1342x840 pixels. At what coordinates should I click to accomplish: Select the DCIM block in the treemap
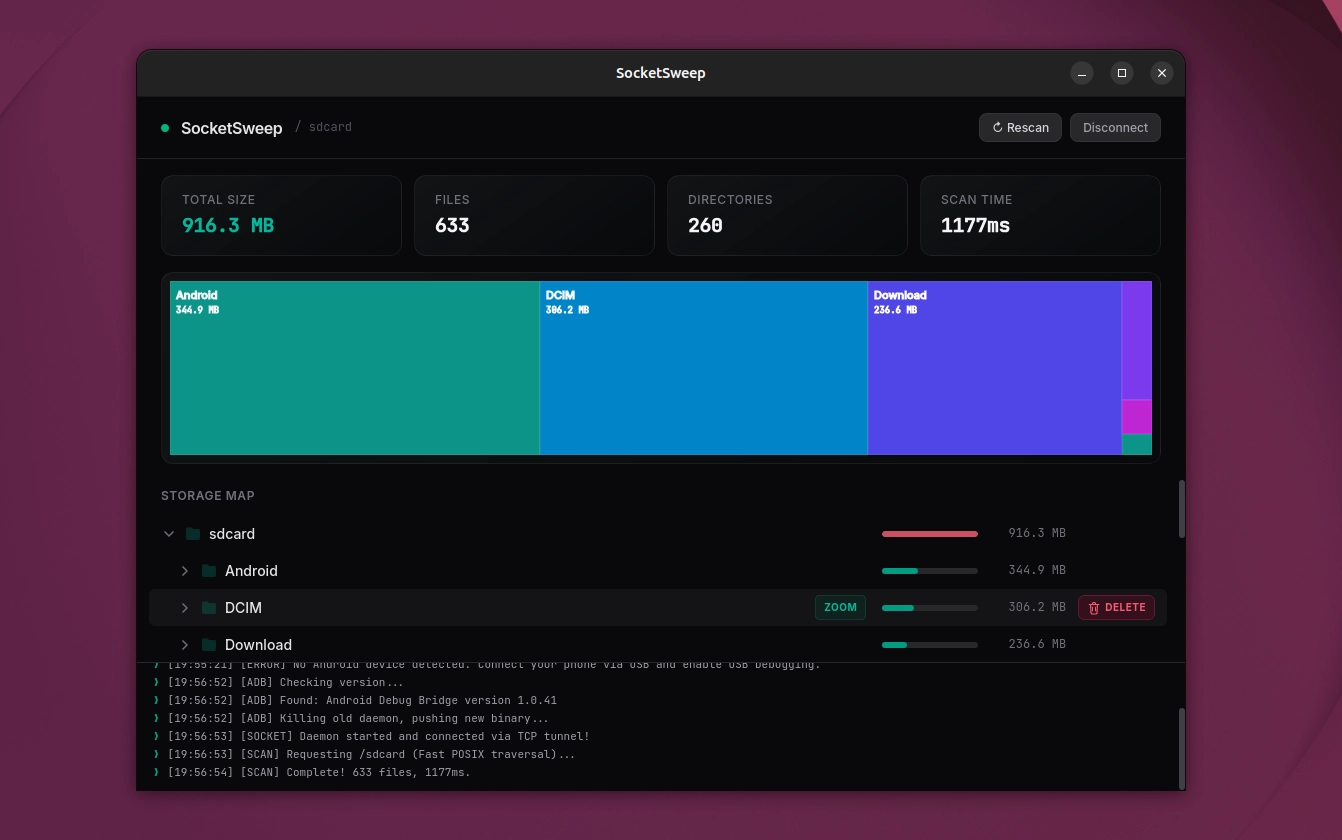point(704,368)
